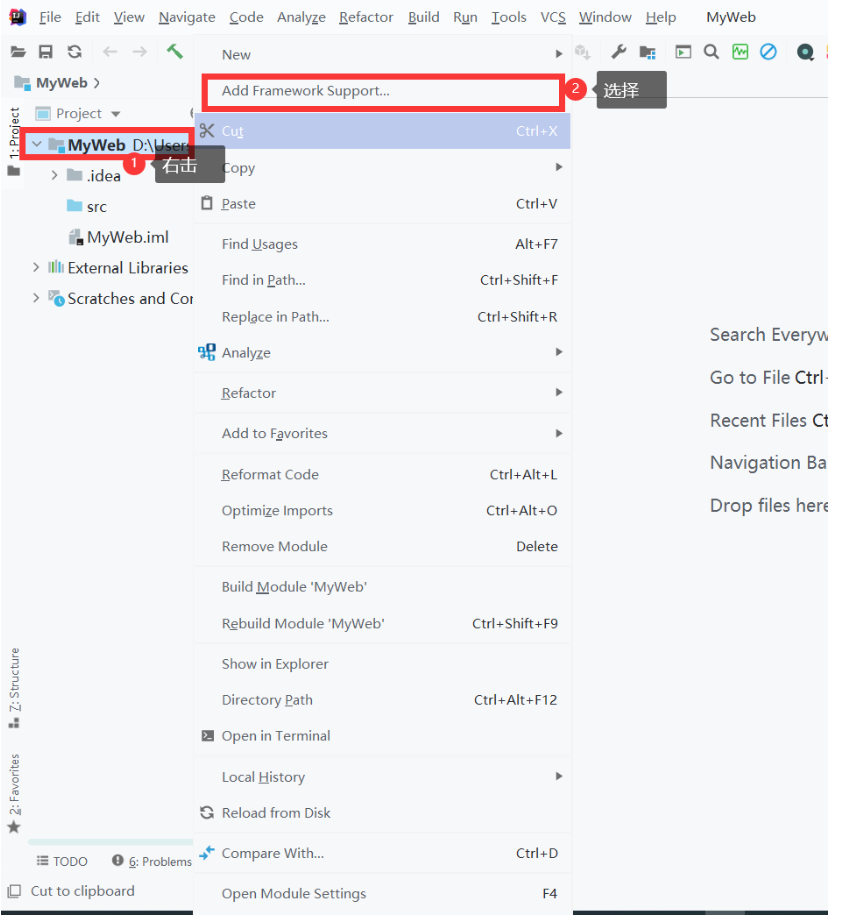Open the Navigate menu
Image resolution: width=842 pixels, height=917 pixels.
(187, 18)
